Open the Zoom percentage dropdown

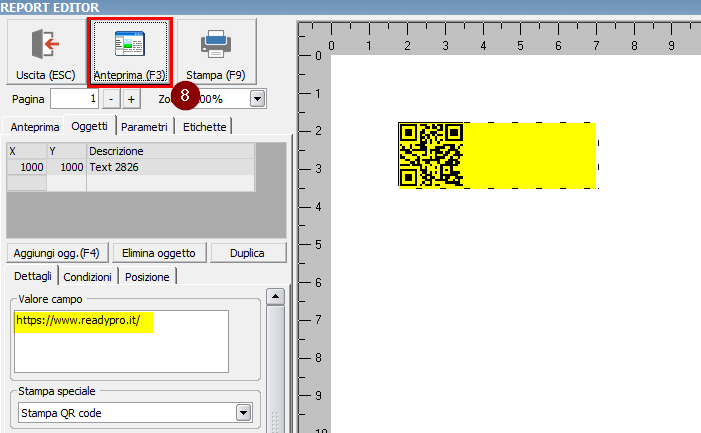(257, 99)
